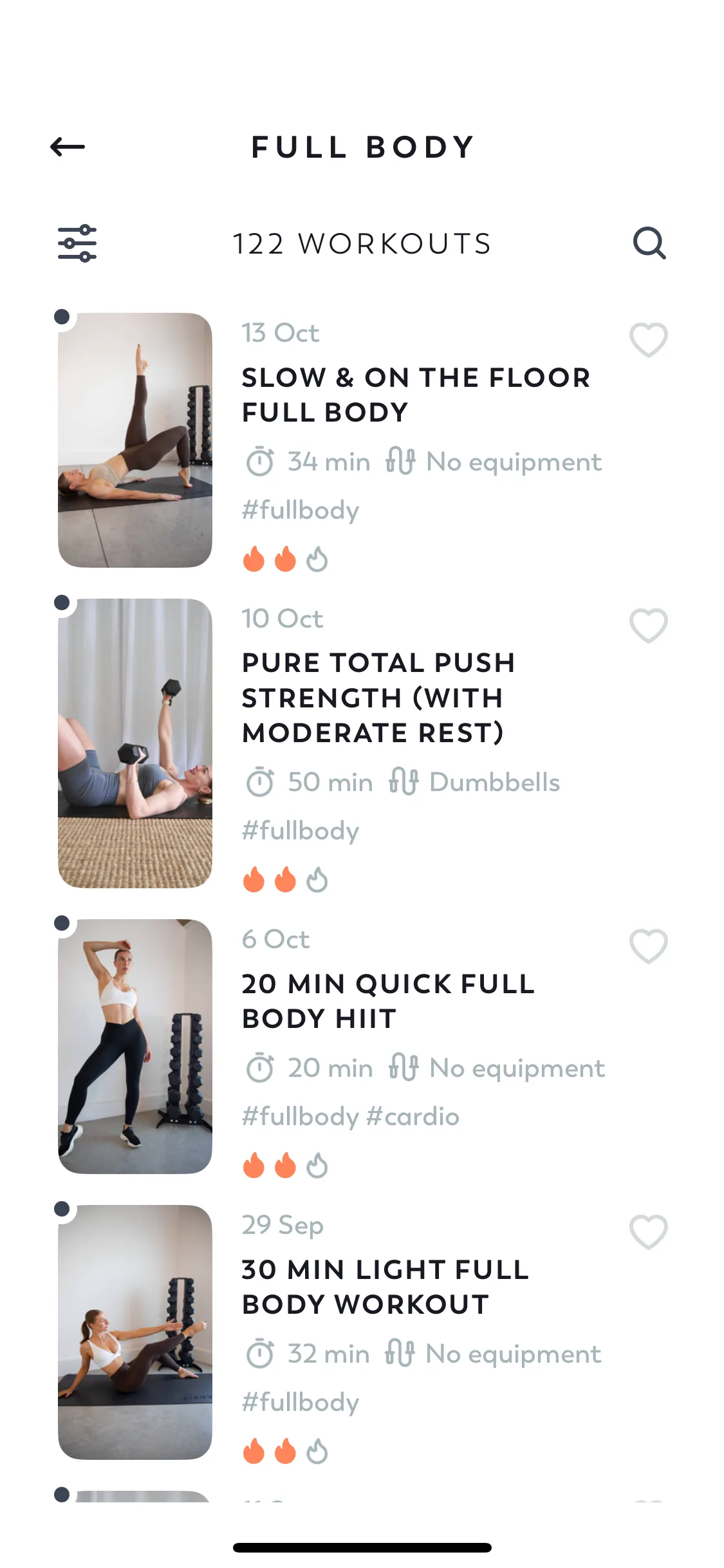Favorite Slow & On The Floor workout
This screenshot has width=724, height=1568.
[x=648, y=339]
